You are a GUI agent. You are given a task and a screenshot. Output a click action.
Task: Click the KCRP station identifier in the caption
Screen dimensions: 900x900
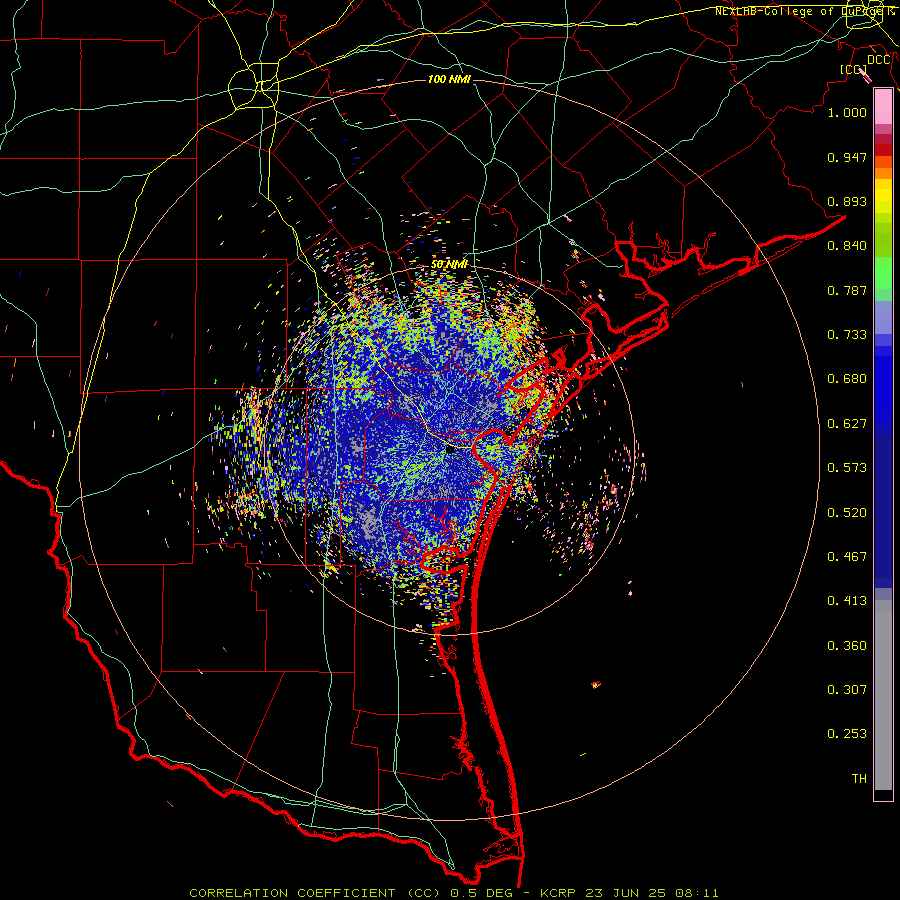point(557,893)
